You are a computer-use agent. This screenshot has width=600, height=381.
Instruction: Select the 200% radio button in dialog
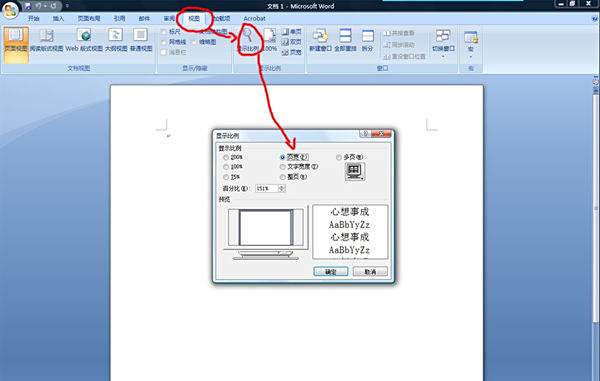click(226, 157)
